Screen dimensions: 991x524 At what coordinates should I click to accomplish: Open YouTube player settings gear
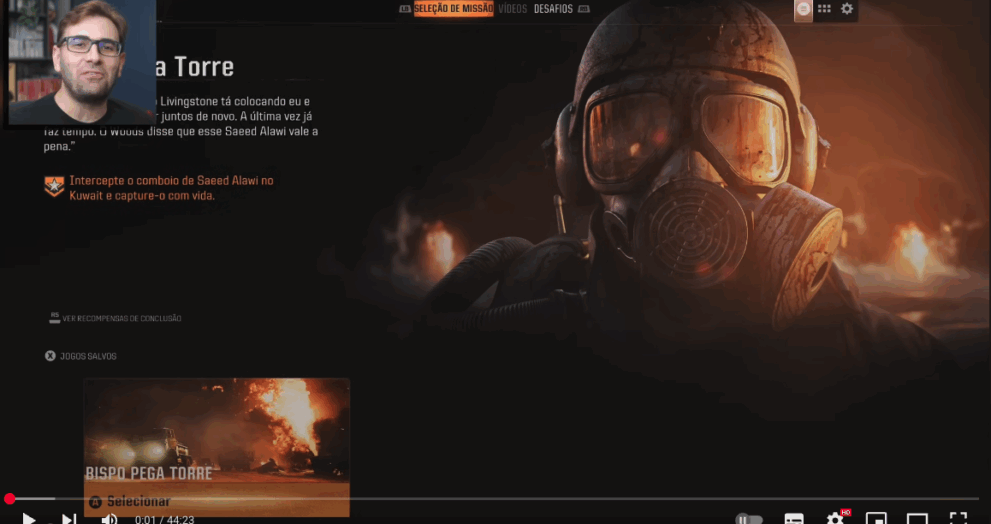[x=836, y=519]
